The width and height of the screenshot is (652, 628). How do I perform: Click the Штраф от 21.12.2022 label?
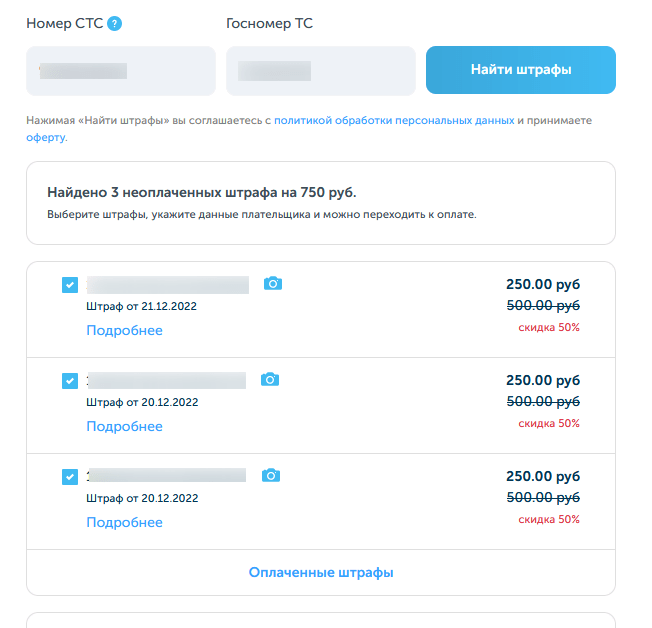142,306
